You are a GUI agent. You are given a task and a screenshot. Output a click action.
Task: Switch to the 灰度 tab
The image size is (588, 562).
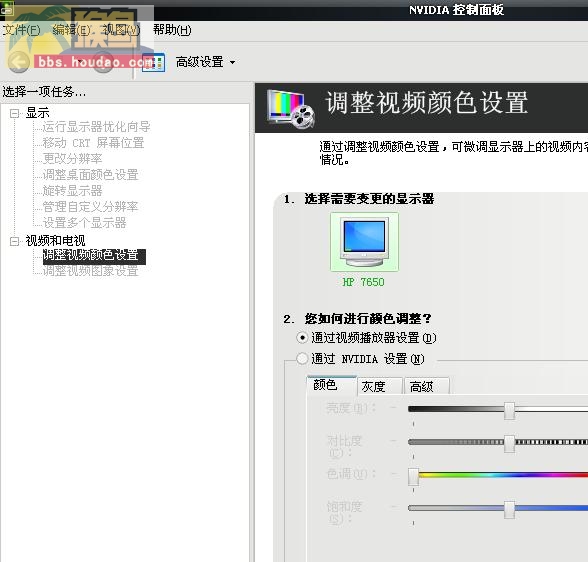(380, 386)
